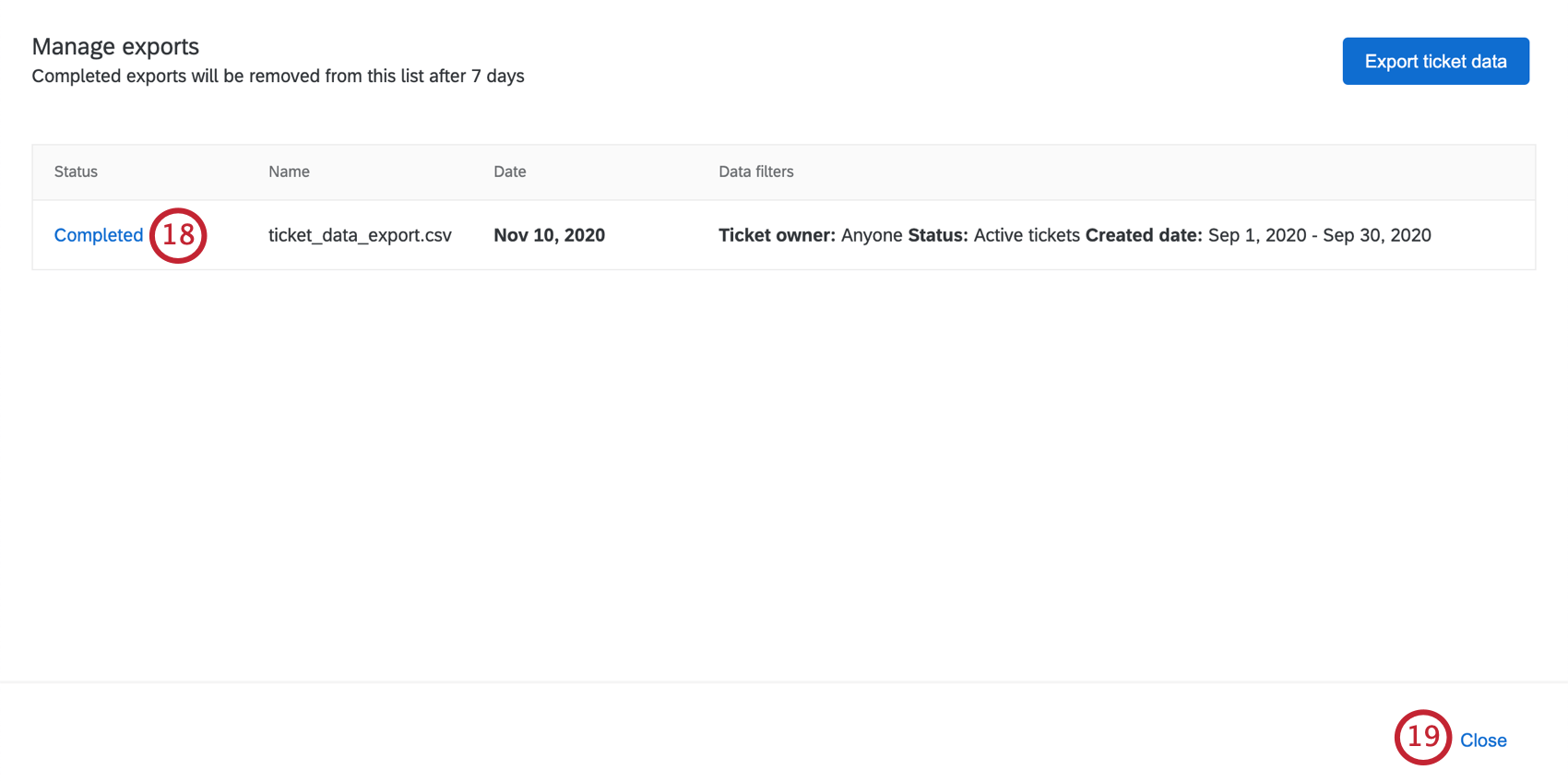Click the red circled number 18 marker
The width and height of the screenshot is (1568, 782).
point(178,235)
